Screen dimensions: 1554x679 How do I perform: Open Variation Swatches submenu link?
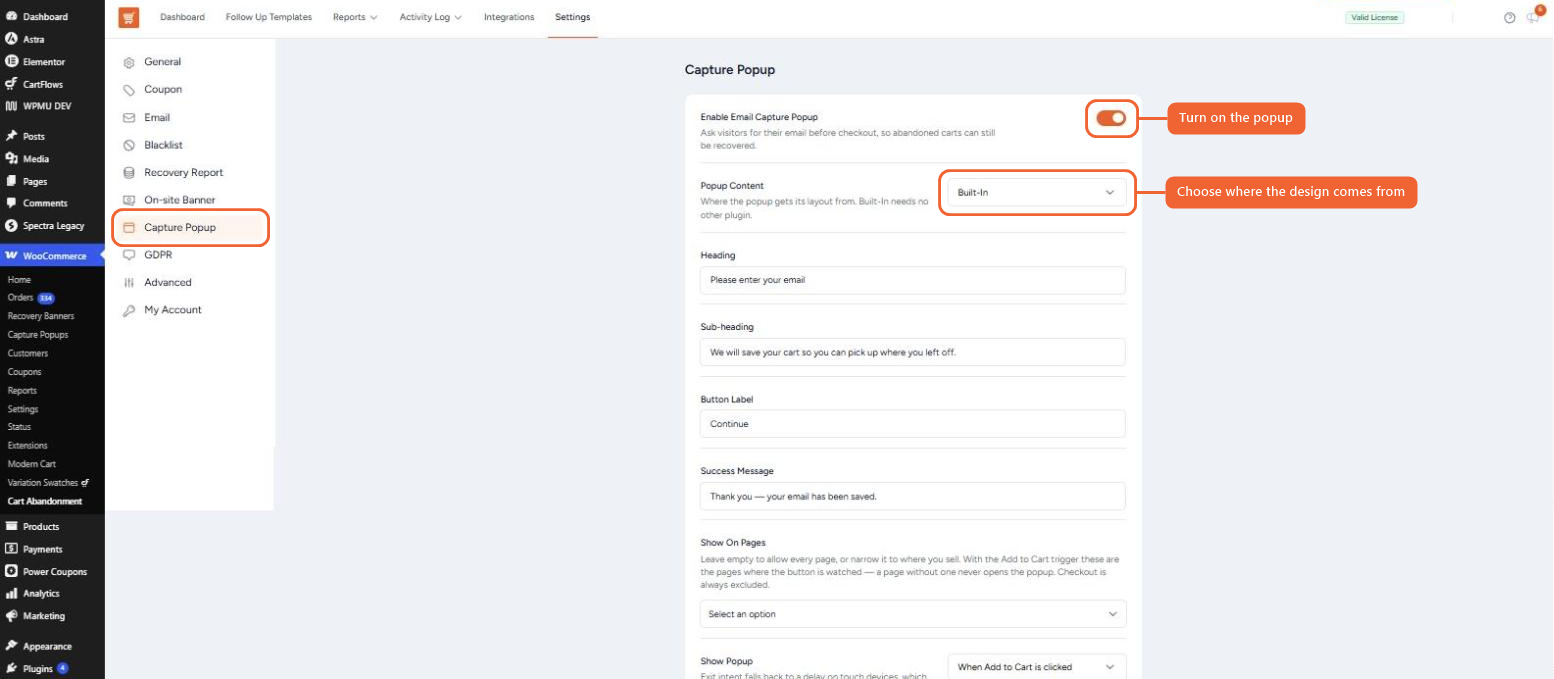click(48, 482)
